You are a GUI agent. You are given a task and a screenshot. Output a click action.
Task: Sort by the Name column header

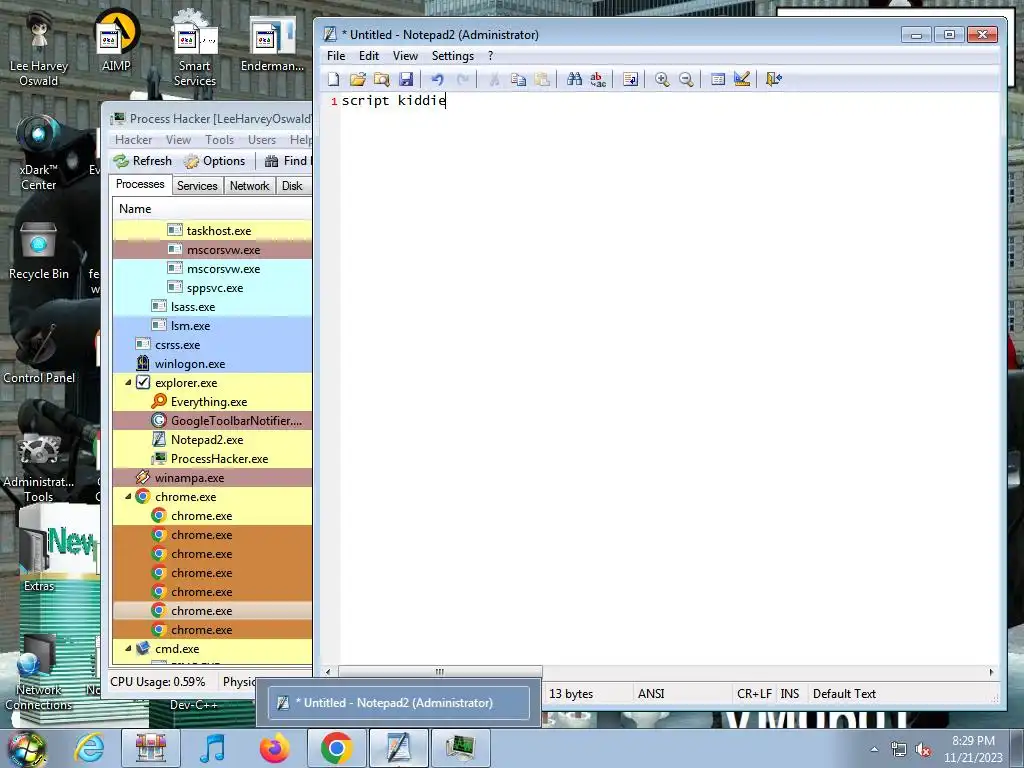coord(212,209)
